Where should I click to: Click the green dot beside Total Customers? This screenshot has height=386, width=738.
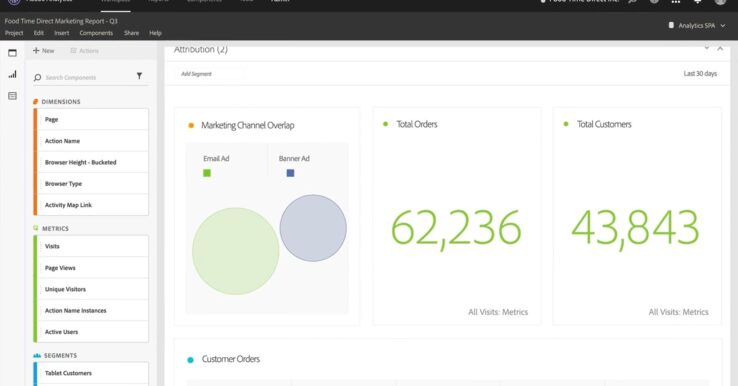[x=566, y=124]
